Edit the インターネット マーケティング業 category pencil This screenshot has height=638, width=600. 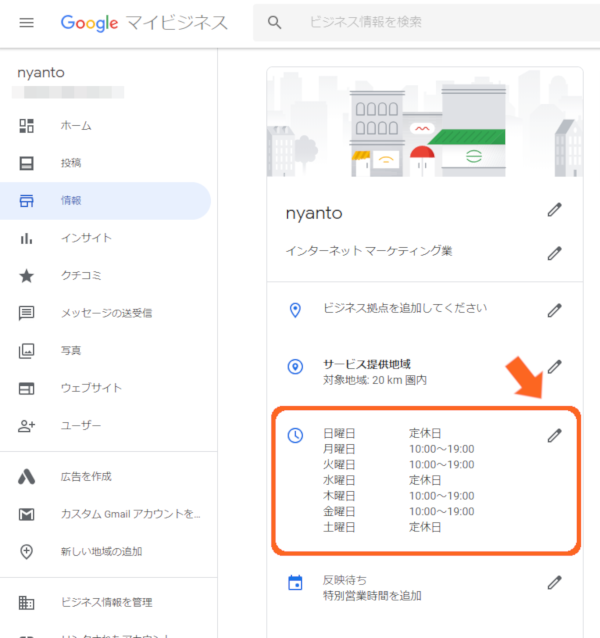pos(554,253)
